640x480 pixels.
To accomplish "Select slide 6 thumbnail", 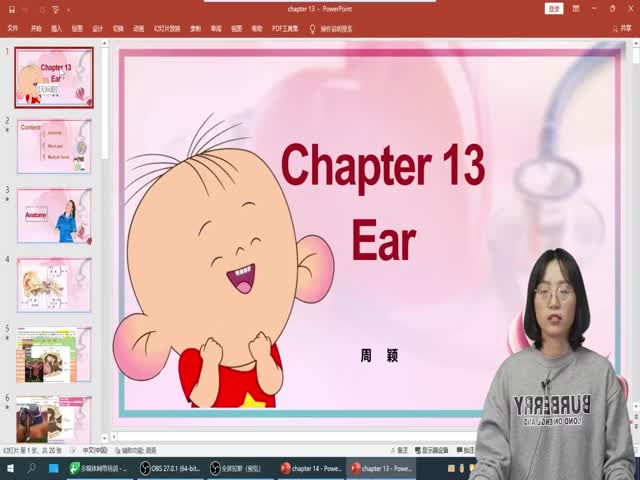I will click(54, 420).
